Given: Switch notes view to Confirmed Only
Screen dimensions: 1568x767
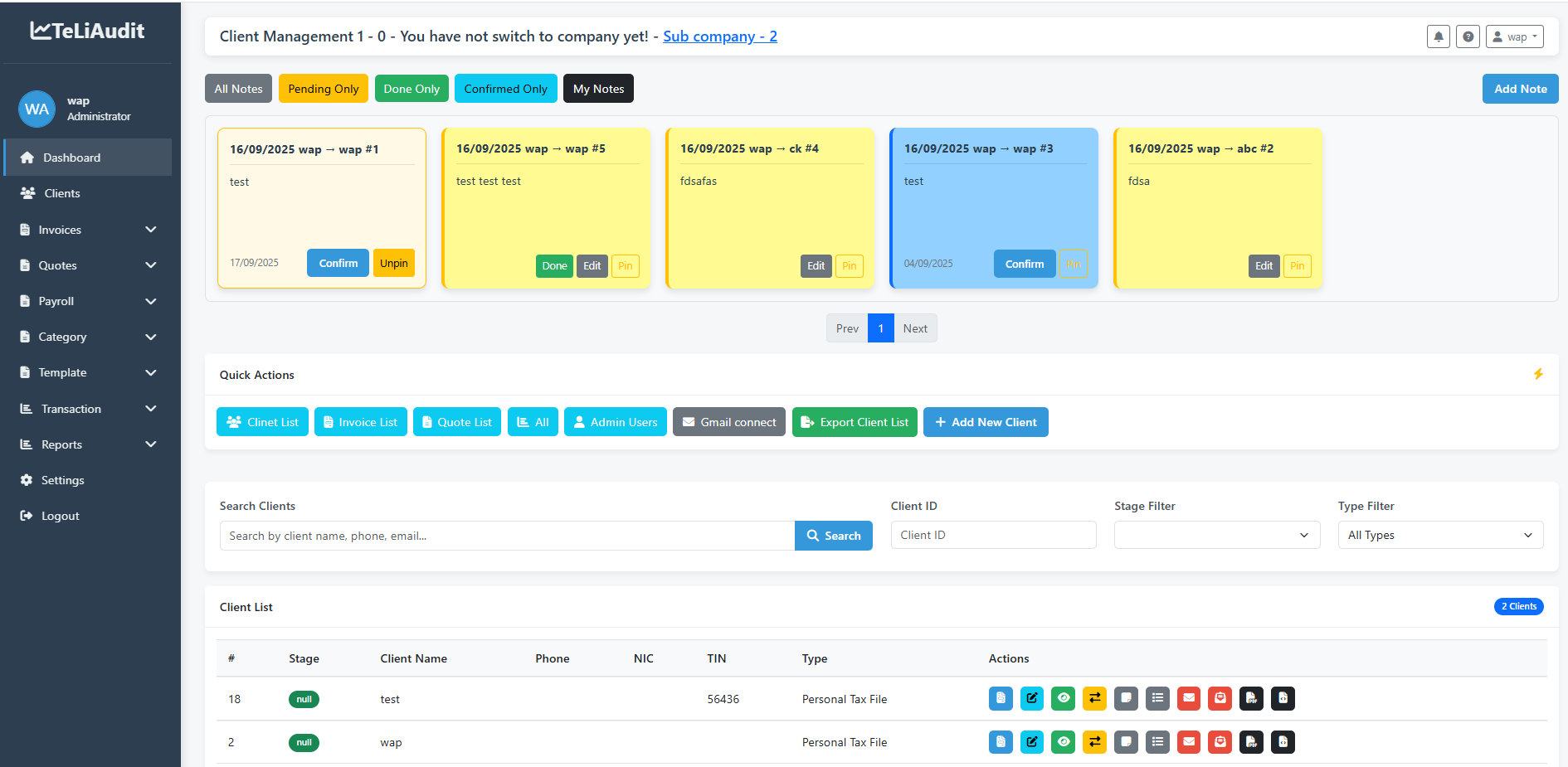Looking at the screenshot, I should 505,88.
